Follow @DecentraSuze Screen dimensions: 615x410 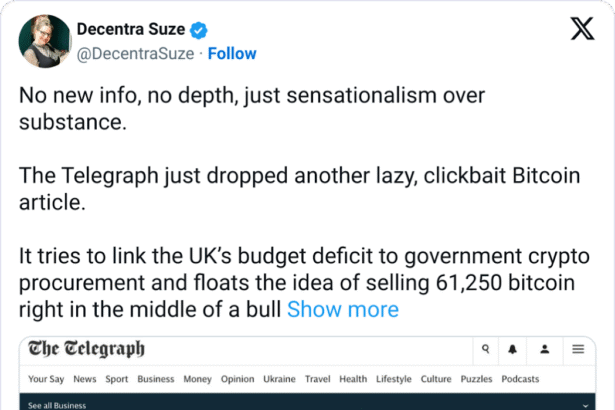point(232,53)
